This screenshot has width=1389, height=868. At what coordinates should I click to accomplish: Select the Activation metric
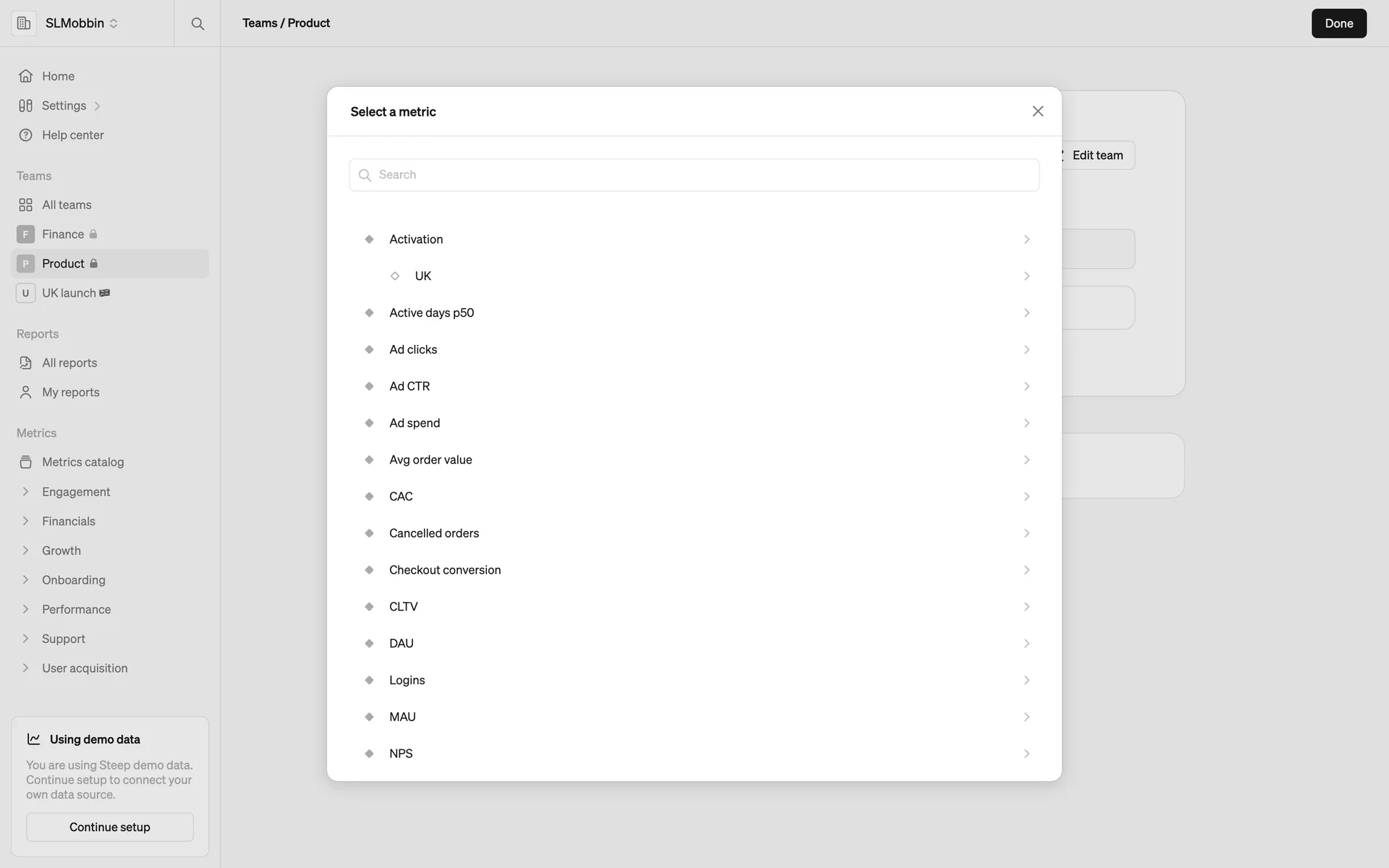pos(416,239)
